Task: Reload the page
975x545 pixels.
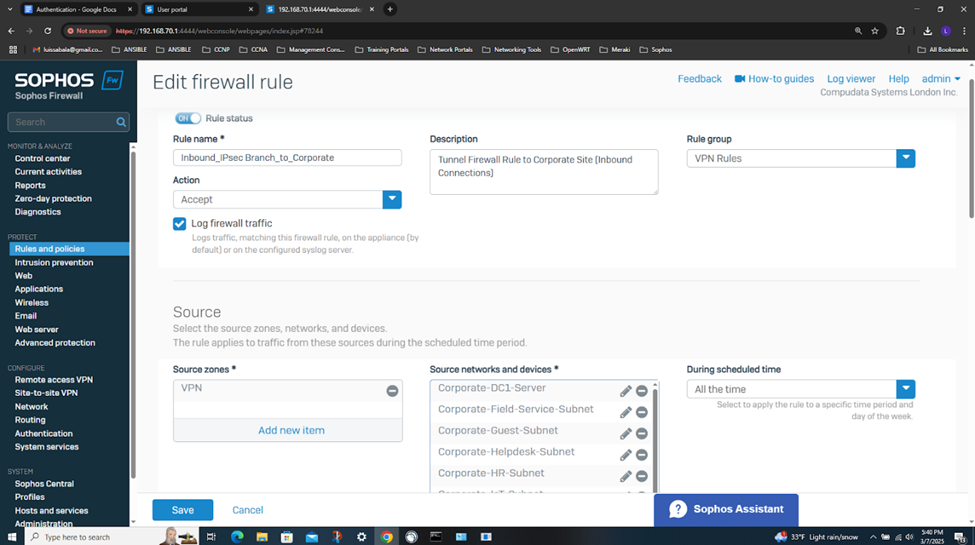Action: click(47, 30)
